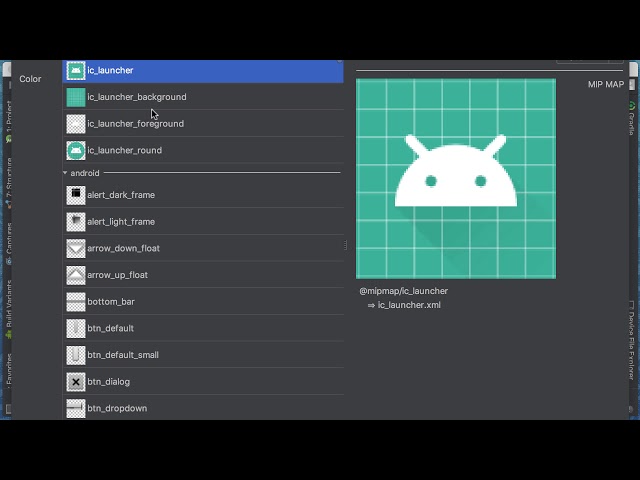Click the bottom_bar preview icon
This screenshot has width=640, height=480.
[x=76, y=302]
